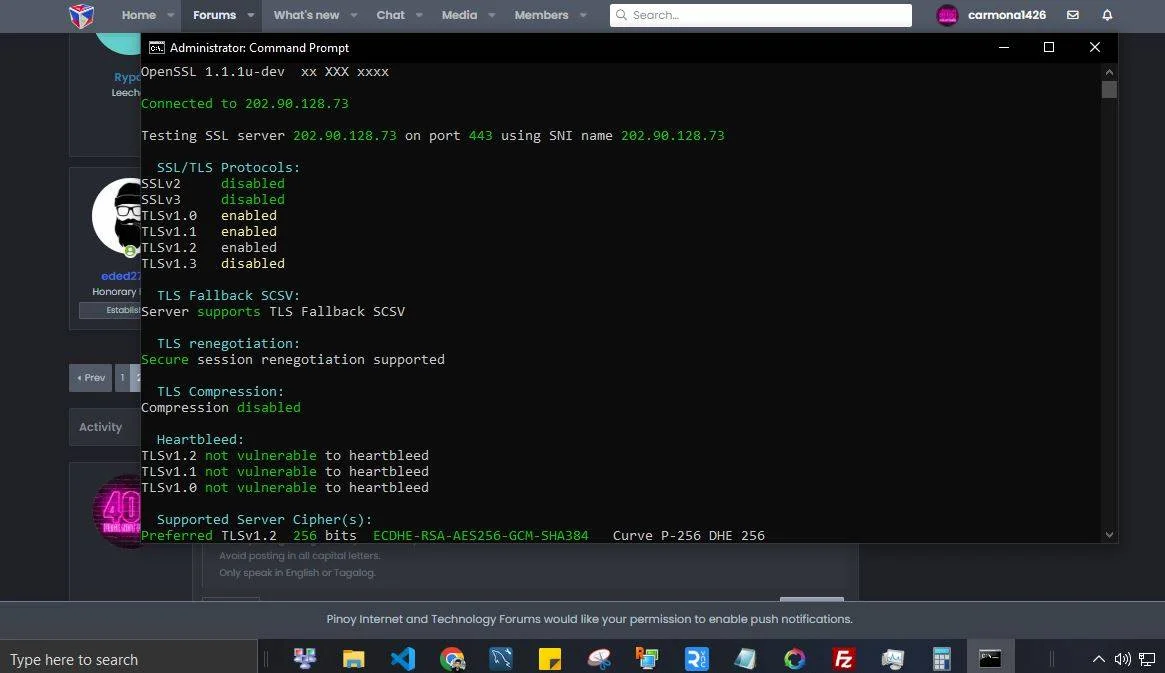
Task: Expand the Home dropdown arrow
Action: point(170,15)
